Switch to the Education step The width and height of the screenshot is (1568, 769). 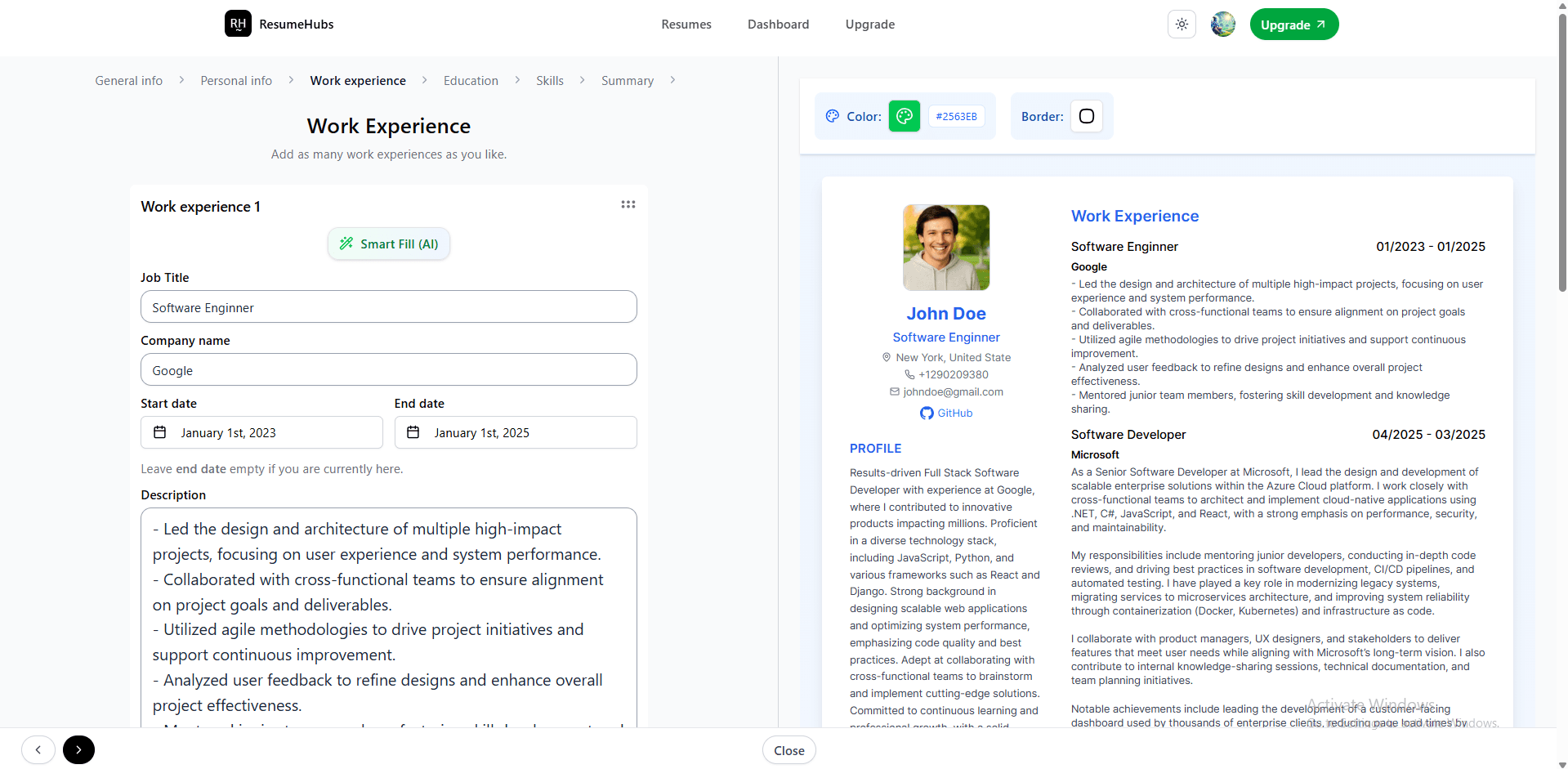coord(471,80)
